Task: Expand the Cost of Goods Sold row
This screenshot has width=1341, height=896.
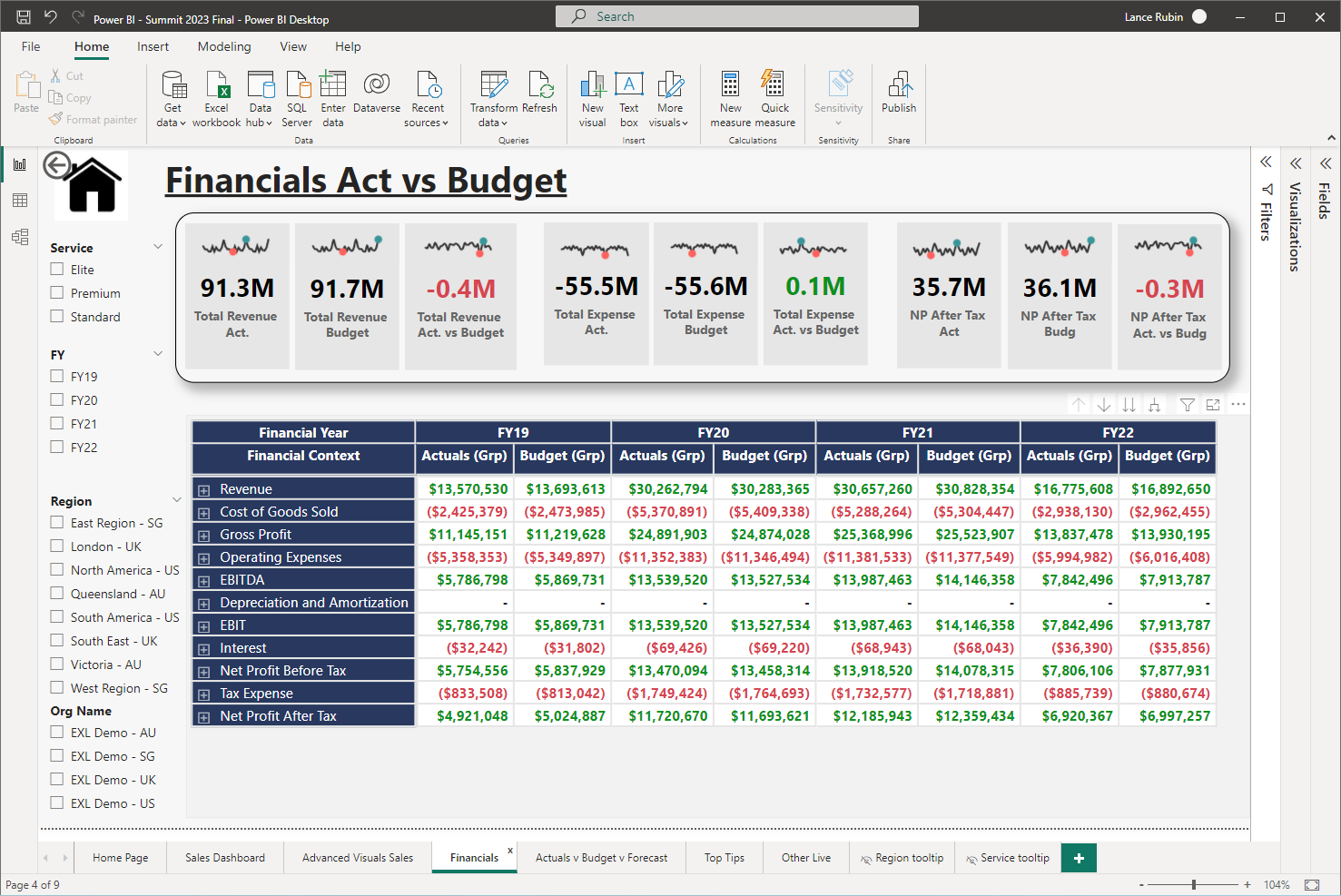Action: point(204,513)
